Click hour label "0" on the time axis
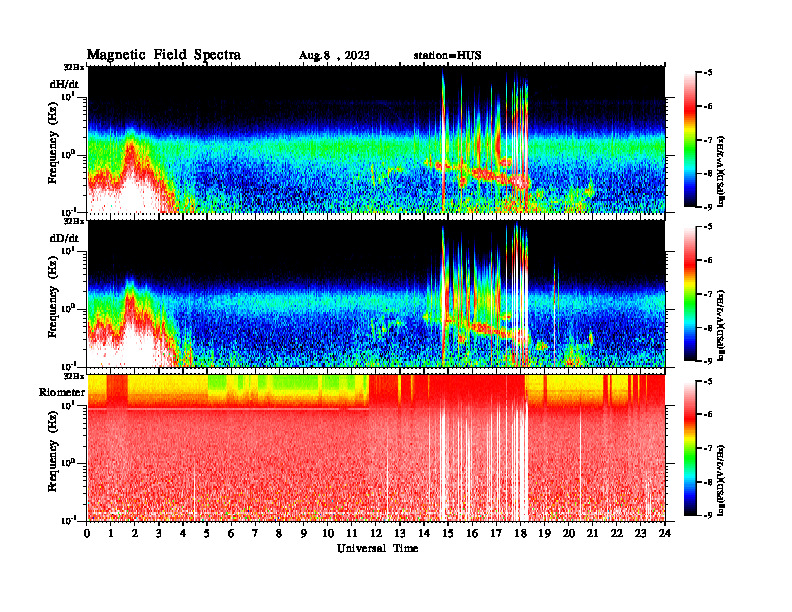Image resolution: width=792 pixels, height=612 pixels. click(87, 533)
